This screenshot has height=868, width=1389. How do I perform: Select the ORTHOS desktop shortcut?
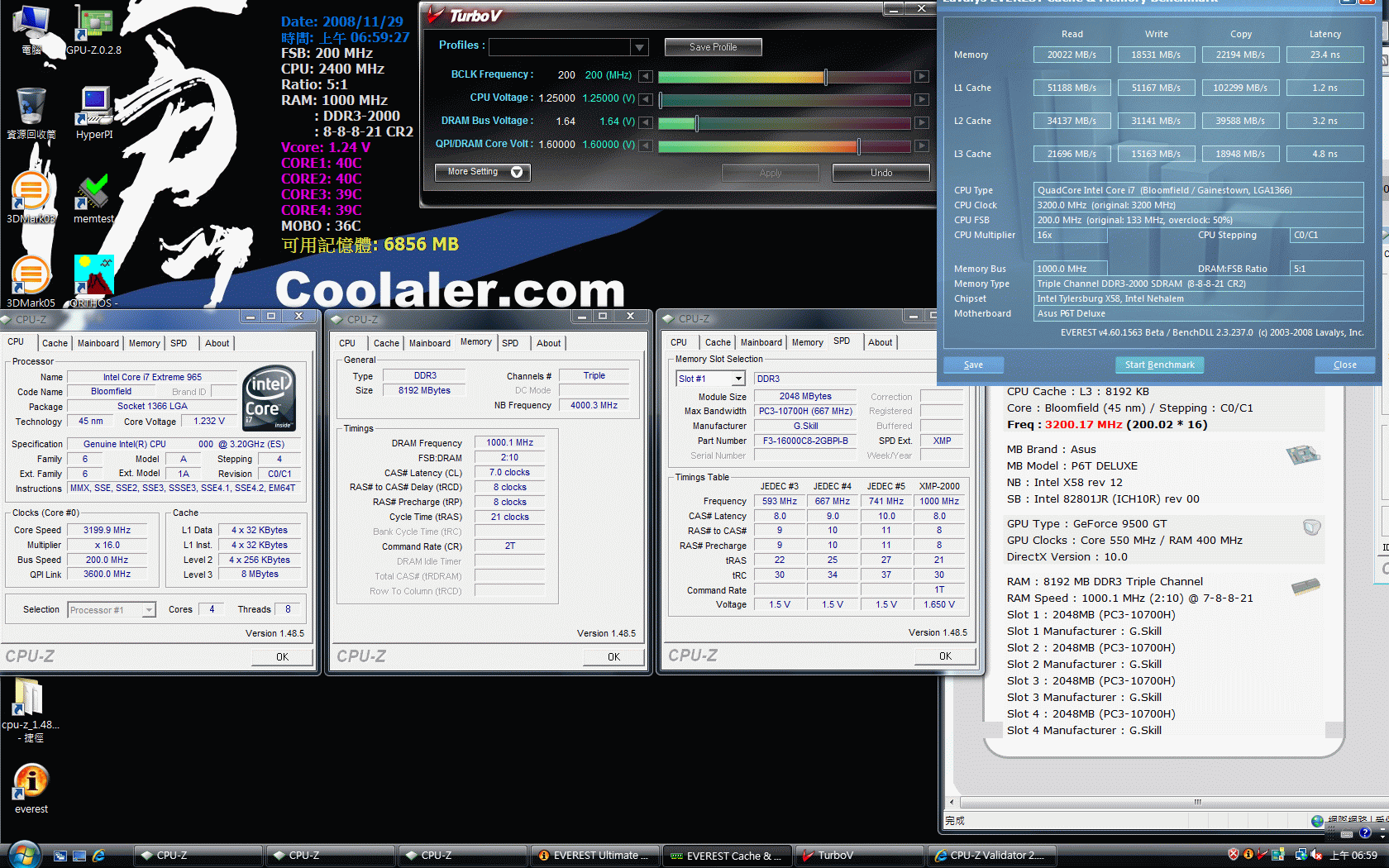pyautogui.click(x=93, y=282)
